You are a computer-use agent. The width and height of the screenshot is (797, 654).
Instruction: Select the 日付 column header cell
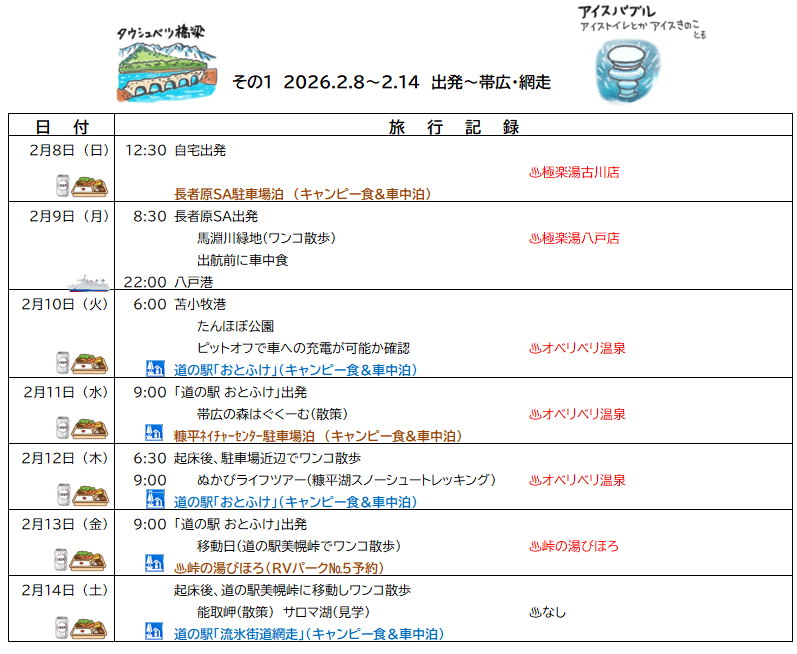(x=62, y=127)
